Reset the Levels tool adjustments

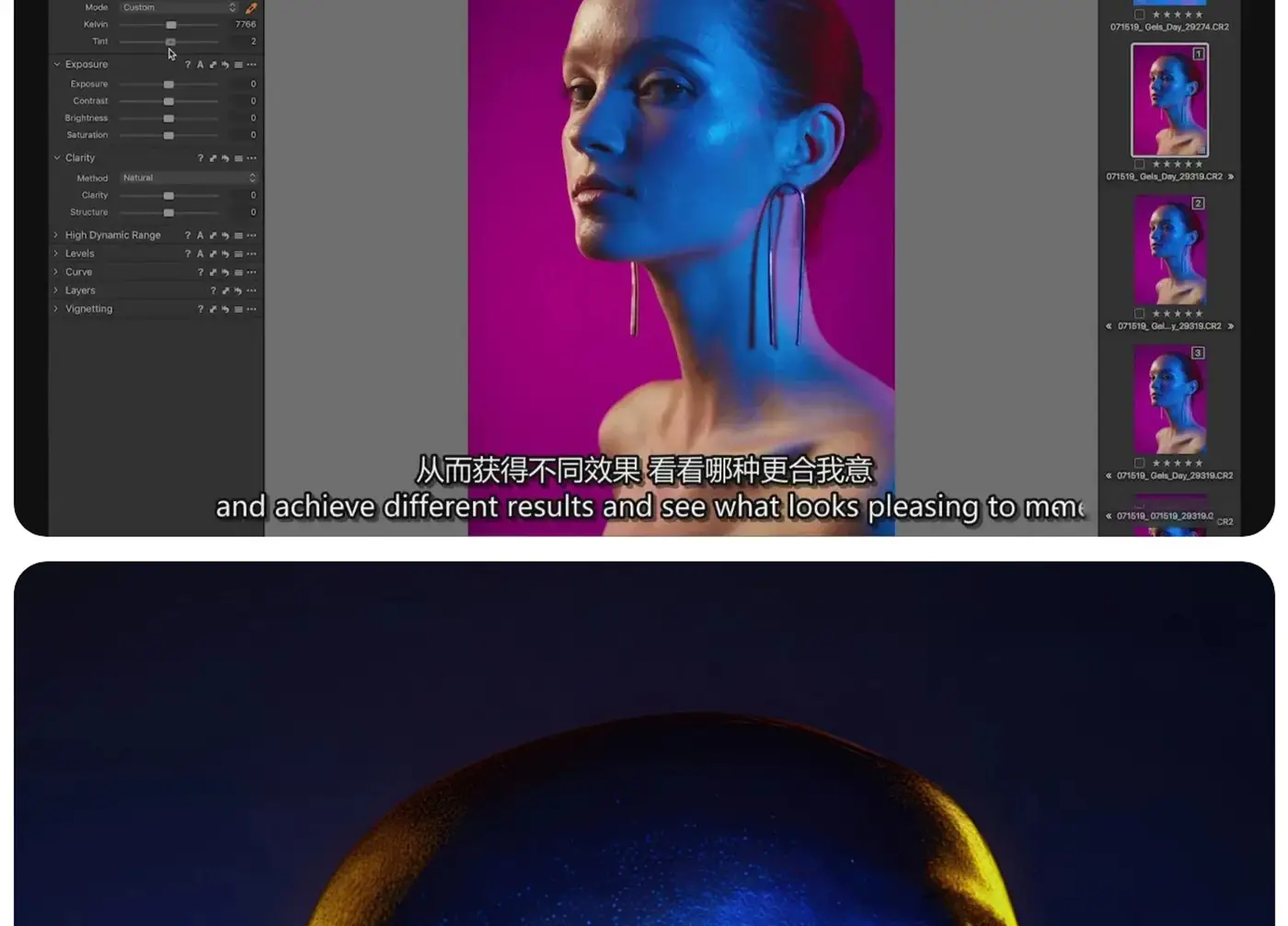[x=225, y=254]
